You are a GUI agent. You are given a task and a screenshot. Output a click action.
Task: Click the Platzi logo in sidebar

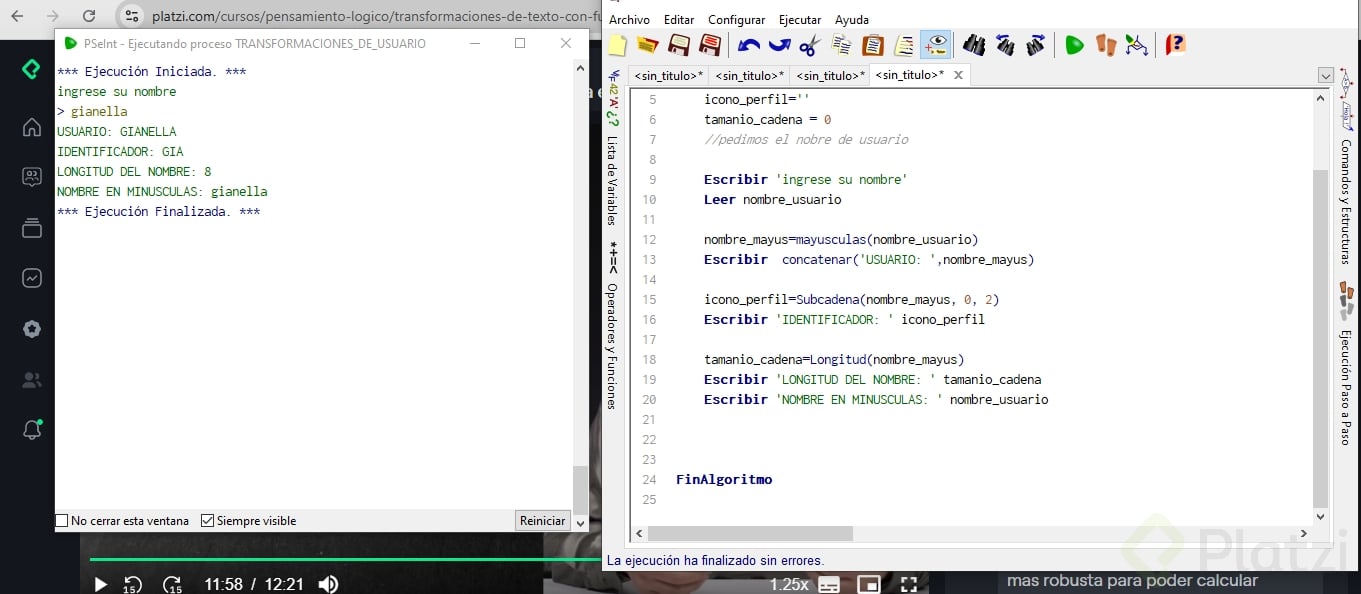click(x=32, y=69)
